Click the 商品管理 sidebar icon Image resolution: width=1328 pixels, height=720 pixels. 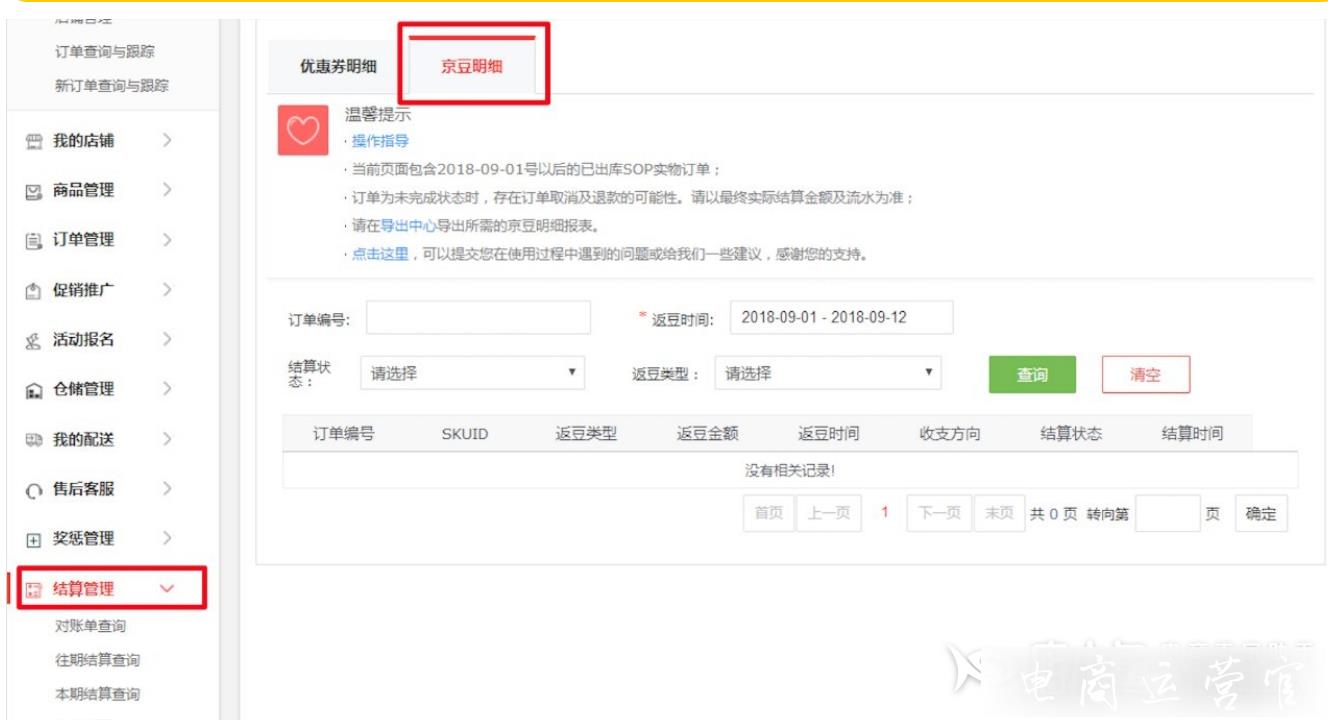33,191
